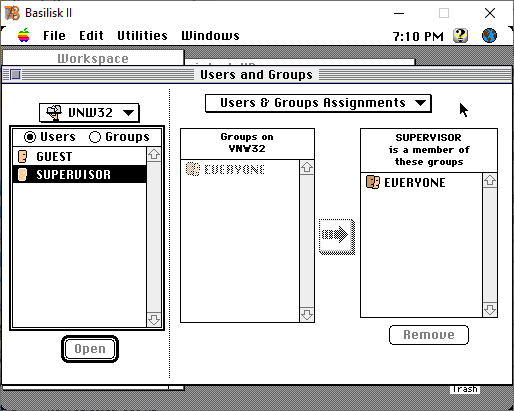514x411 pixels.
Task: Select the Groups radio button
Action: pos(95,137)
